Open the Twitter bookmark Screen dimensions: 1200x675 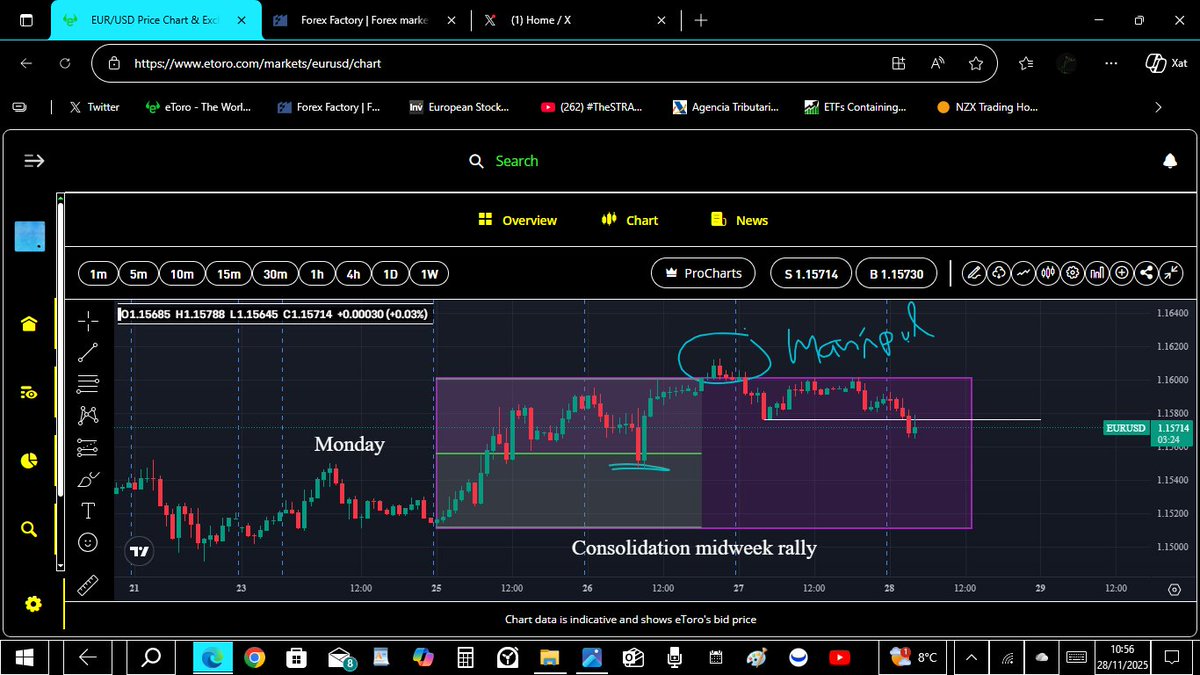[x=95, y=107]
